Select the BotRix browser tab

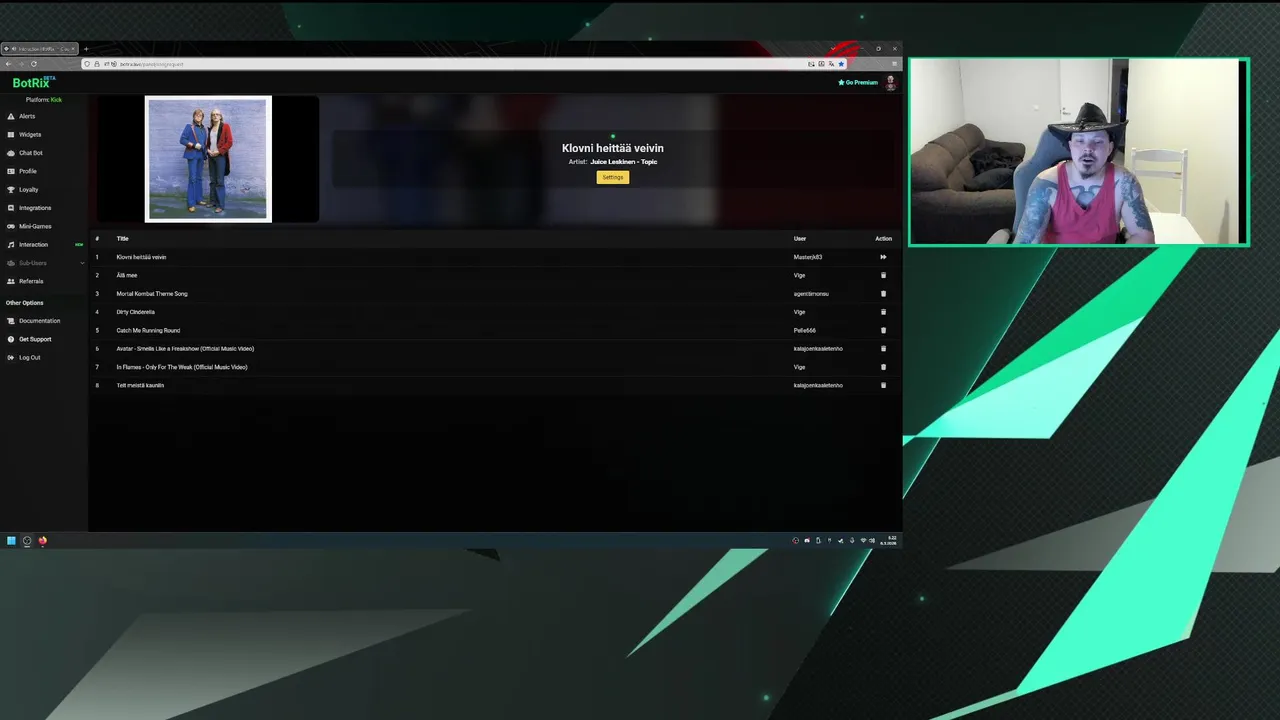click(39, 49)
